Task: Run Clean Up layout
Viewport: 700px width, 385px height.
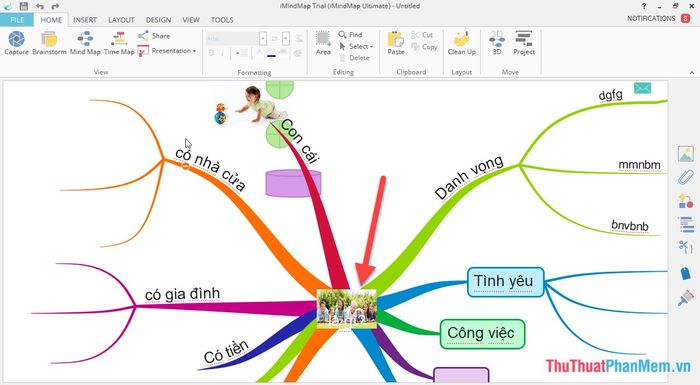Action: 462,43
